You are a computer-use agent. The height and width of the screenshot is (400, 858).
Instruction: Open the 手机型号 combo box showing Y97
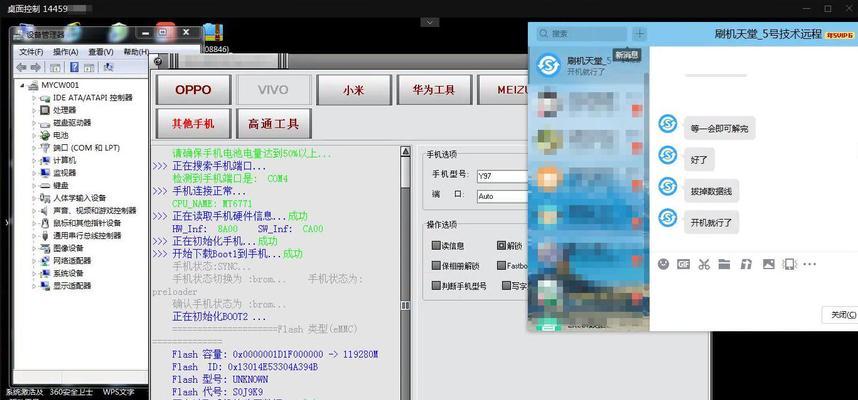pos(502,176)
